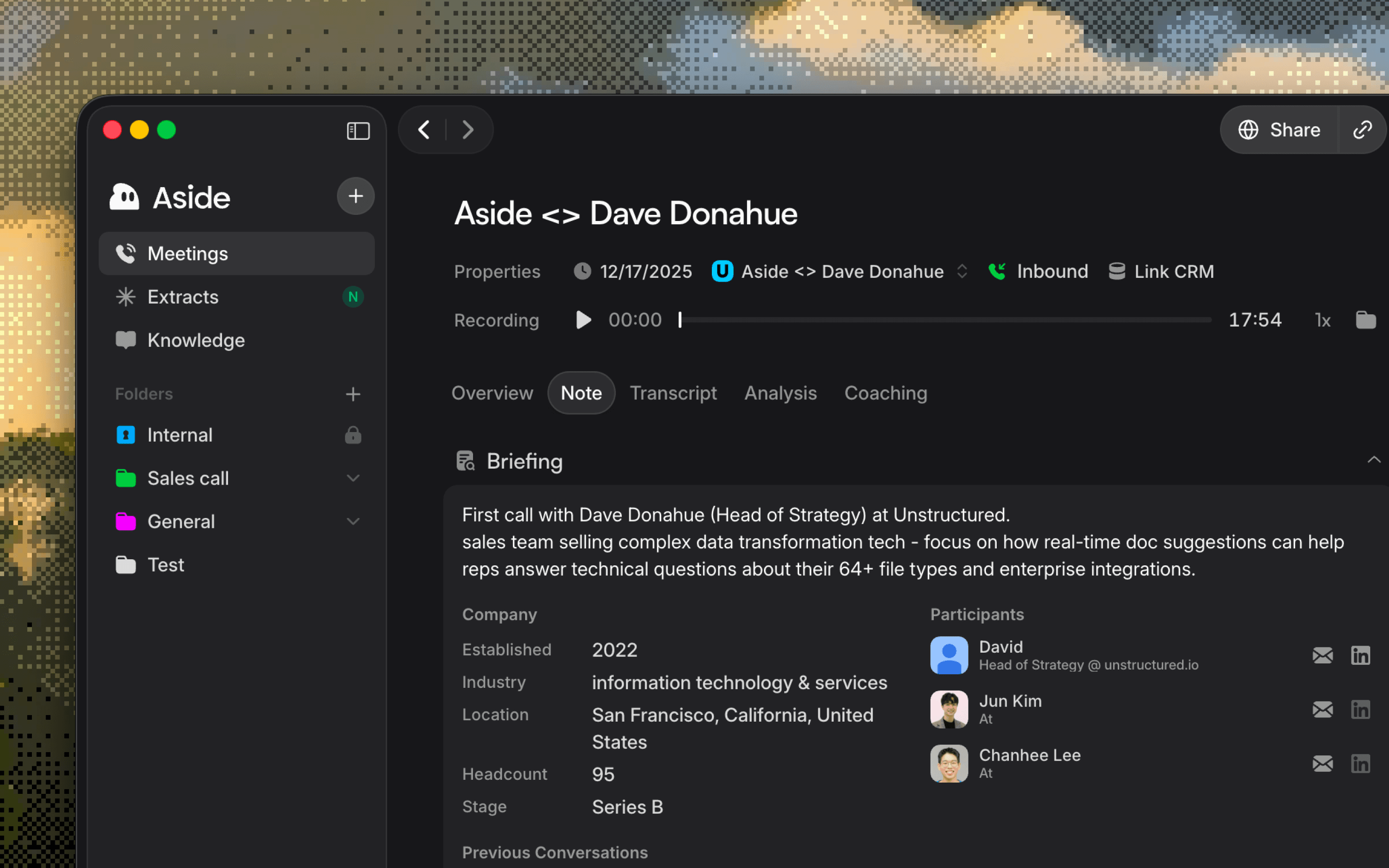This screenshot has width=1389, height=868.
Task: Switch to the Transcript tab
Action: point(673,393)
